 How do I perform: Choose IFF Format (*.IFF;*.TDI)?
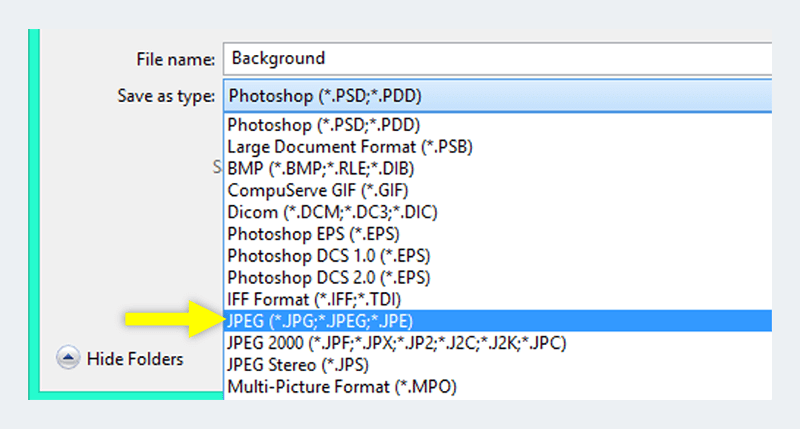pyautogui.click(x=497, y=299)
